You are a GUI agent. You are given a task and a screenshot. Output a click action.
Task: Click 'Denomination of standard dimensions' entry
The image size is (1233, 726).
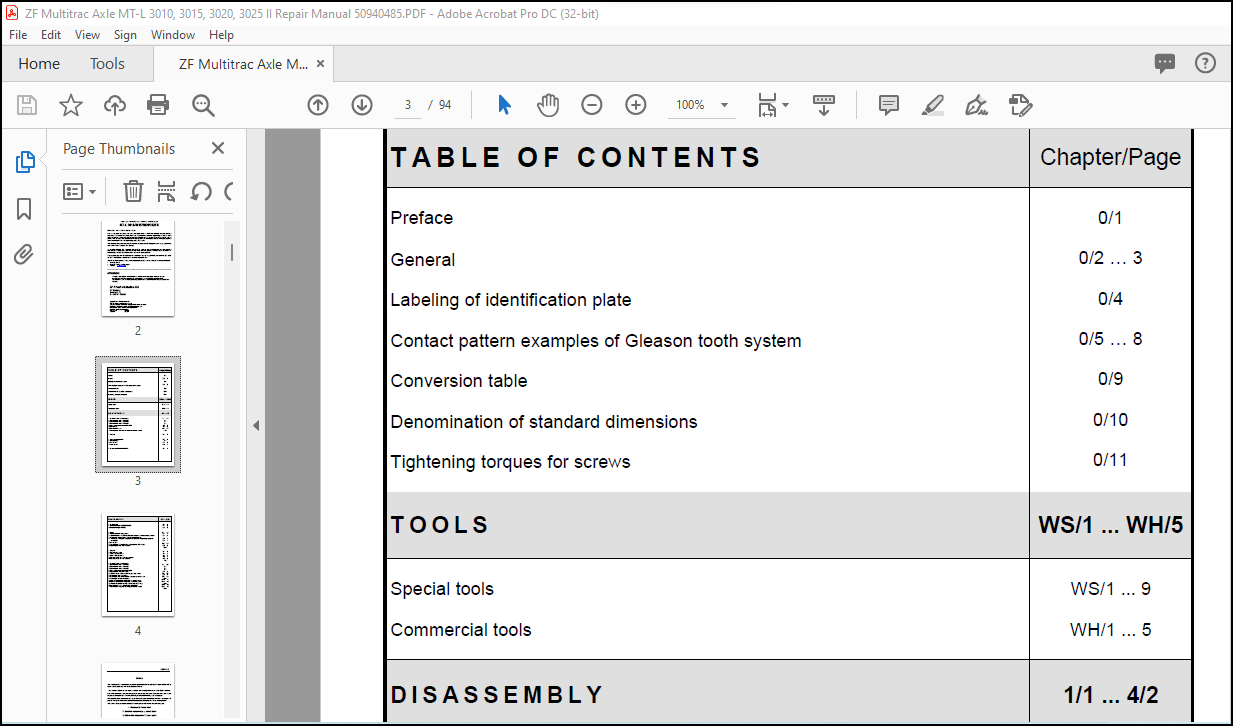pyautogui.click(x=544, y=422)
